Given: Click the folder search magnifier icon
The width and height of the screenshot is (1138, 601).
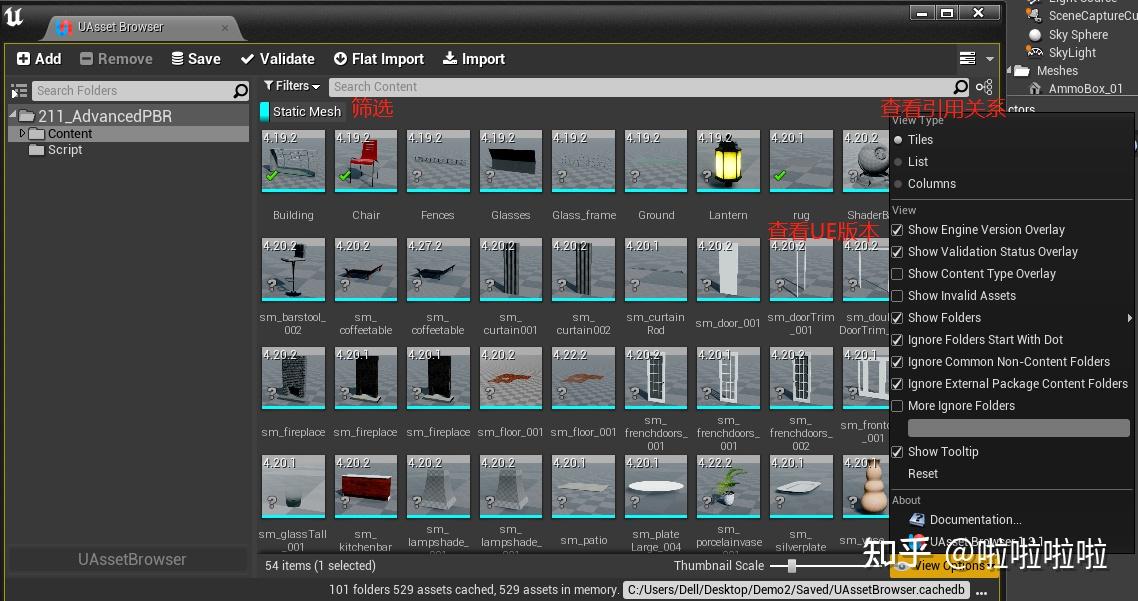Looking at the screenshot, I should coord(240,91).
